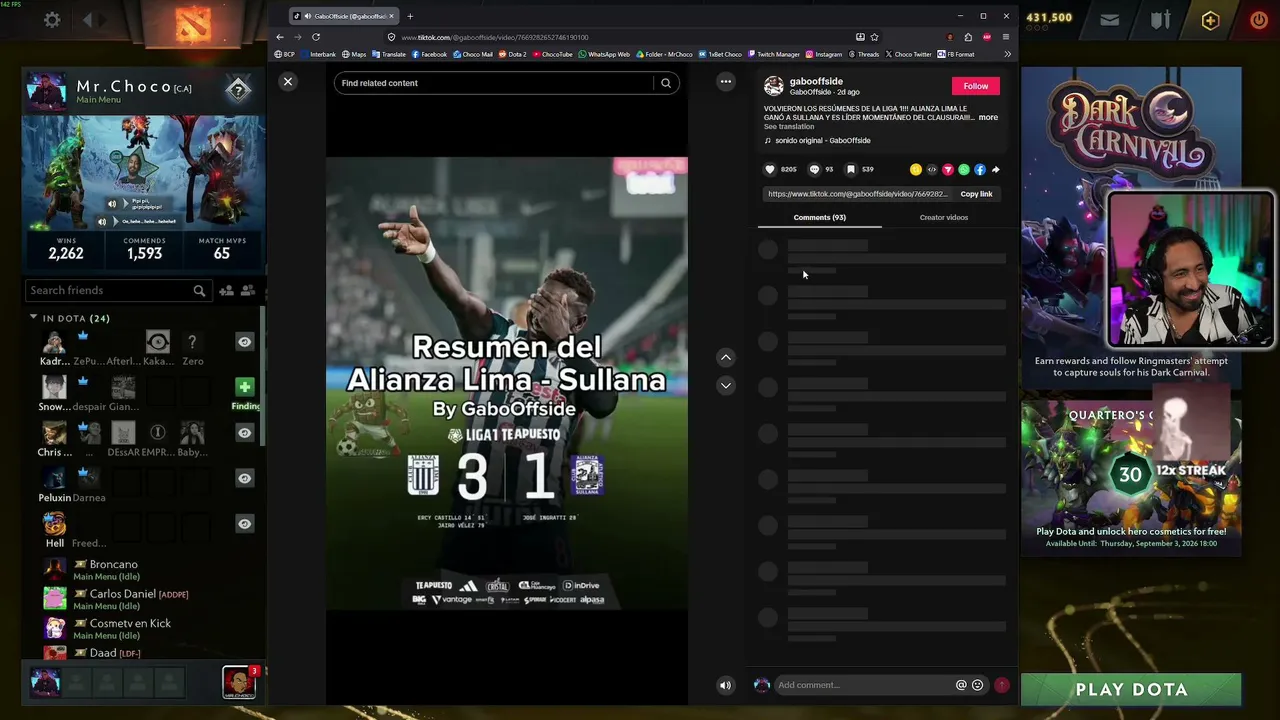Open comments via speech bubble icon
This screenshot has height=720, width=1280.
tap(814, 170)
